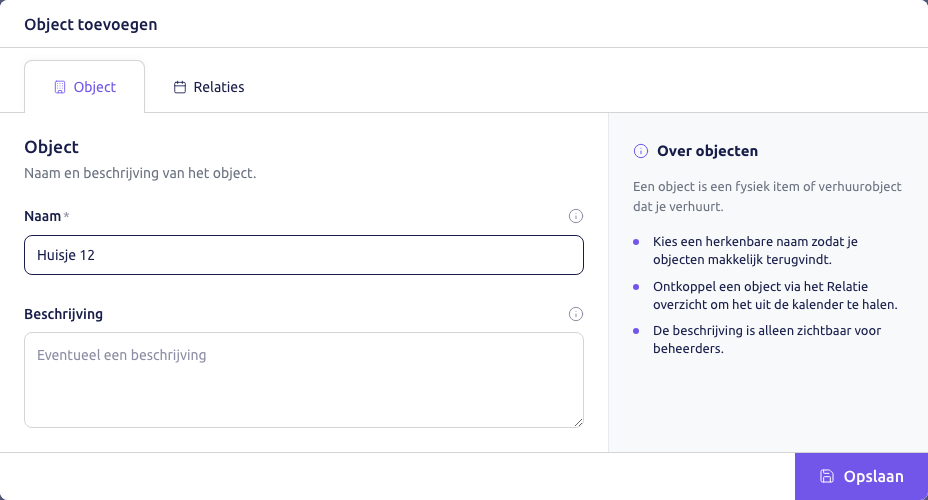The image size is (928, 500).
Task: Click the tip starting 'Kies een herkenbare naam'
Action: [755, 250]
